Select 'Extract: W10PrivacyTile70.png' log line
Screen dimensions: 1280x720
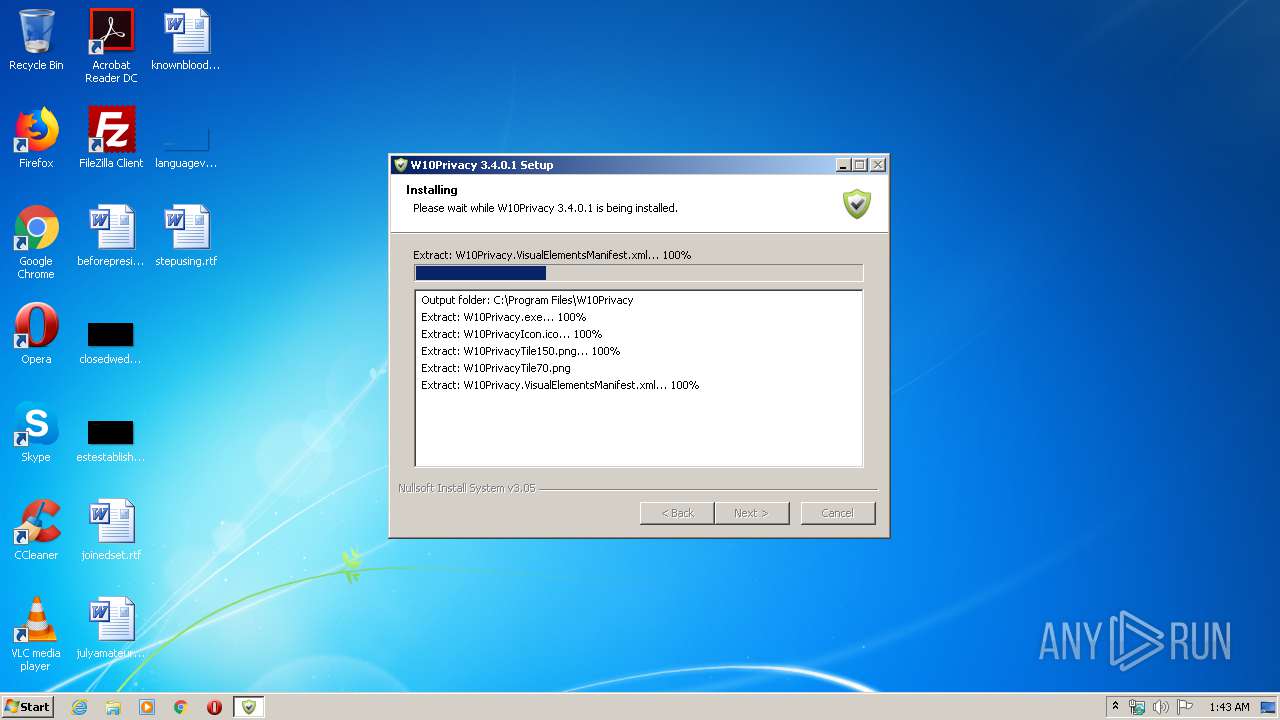tap(495, 368)
